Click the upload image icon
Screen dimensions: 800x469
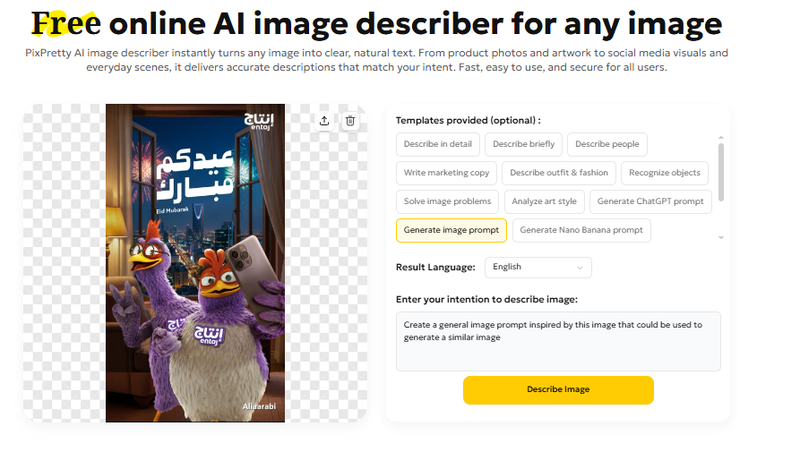click(x=324, y=121)
